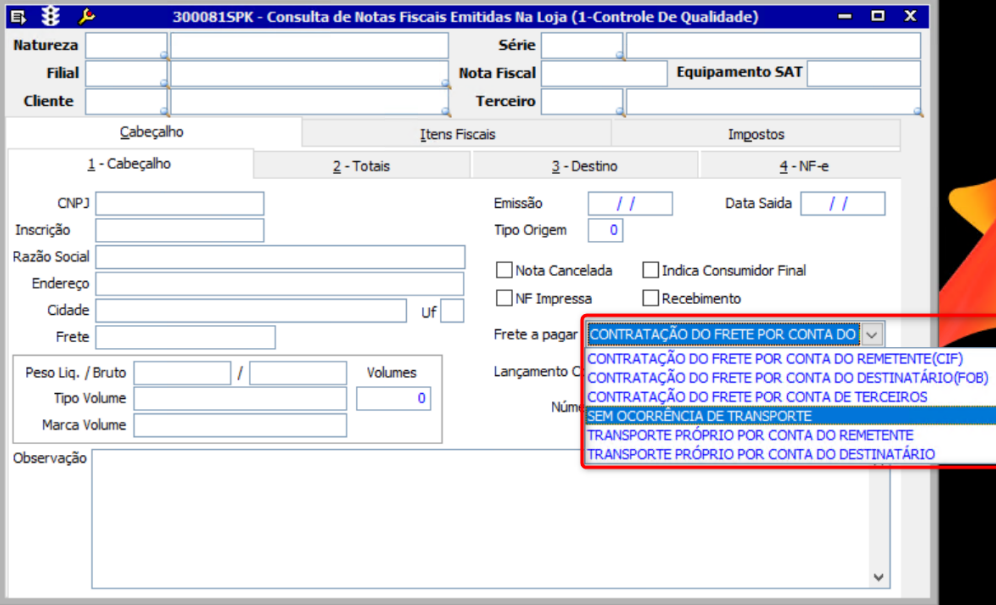The width and height of the screenshot is (996, 605).
Task: Click the exit-door icon in title bar
Action: pyautogui.click(x=20, y=17)
